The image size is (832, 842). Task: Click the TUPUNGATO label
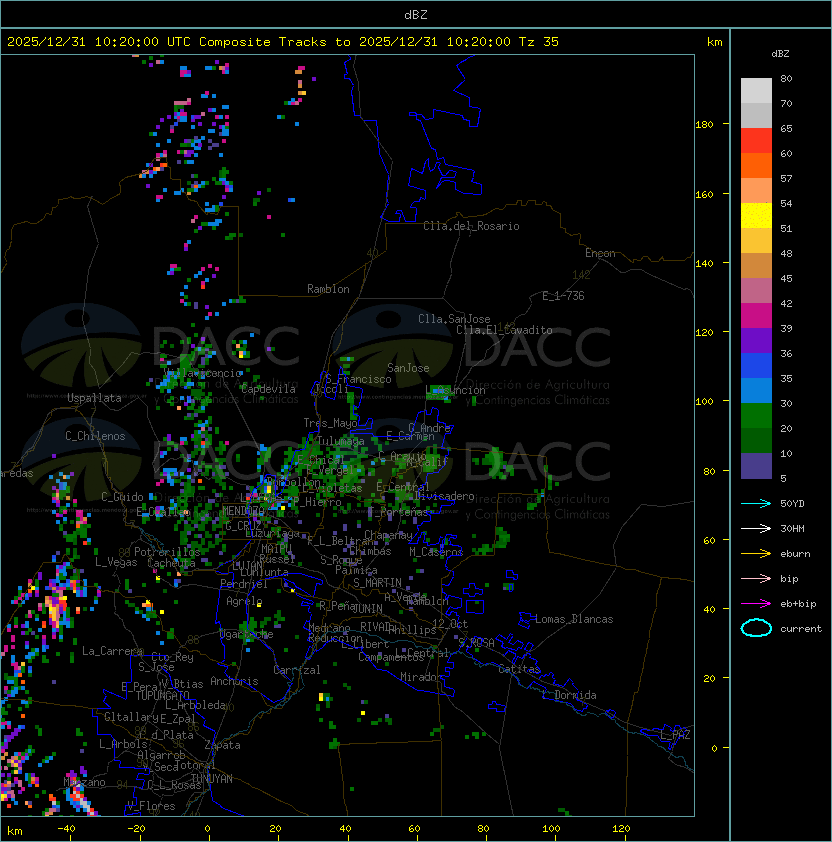(162, 696)
